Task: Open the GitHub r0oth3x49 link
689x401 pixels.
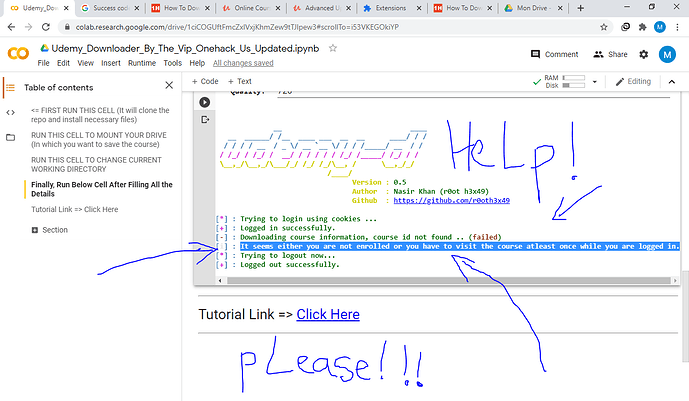Action: 452,200
